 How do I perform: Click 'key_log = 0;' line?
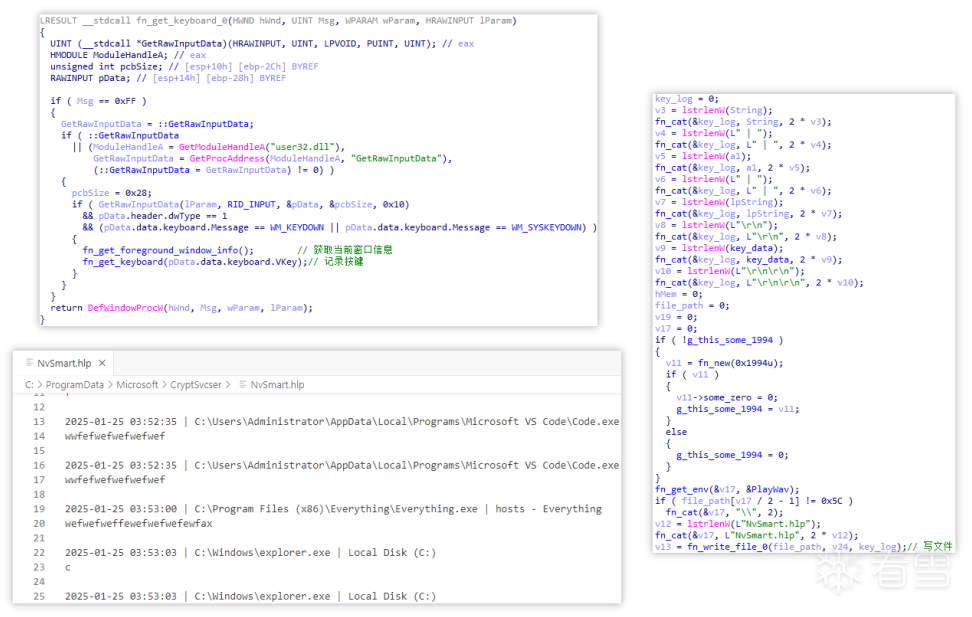pyautogui.click(x=687, y=99)
